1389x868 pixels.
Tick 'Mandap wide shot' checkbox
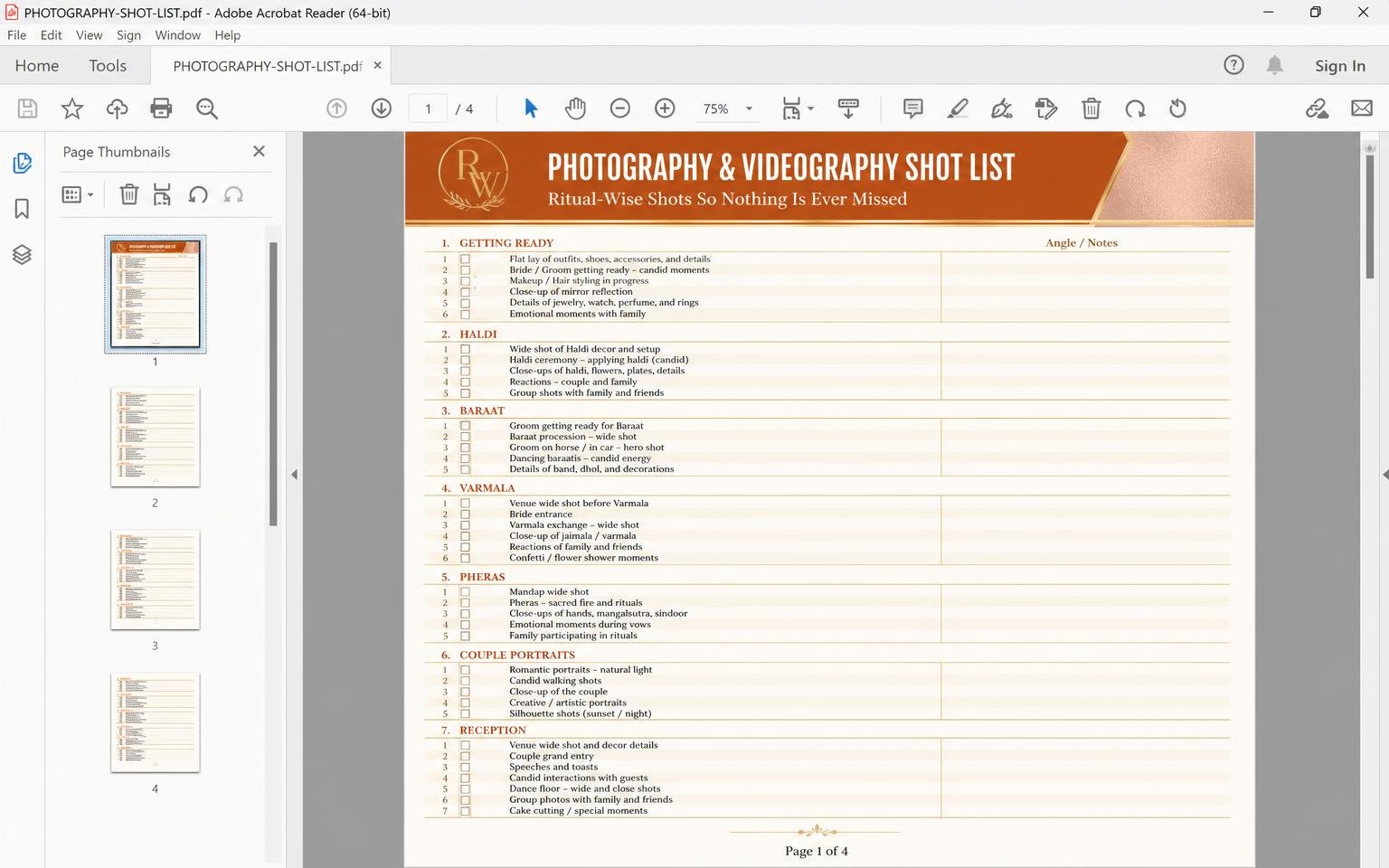tap(465, 592)
